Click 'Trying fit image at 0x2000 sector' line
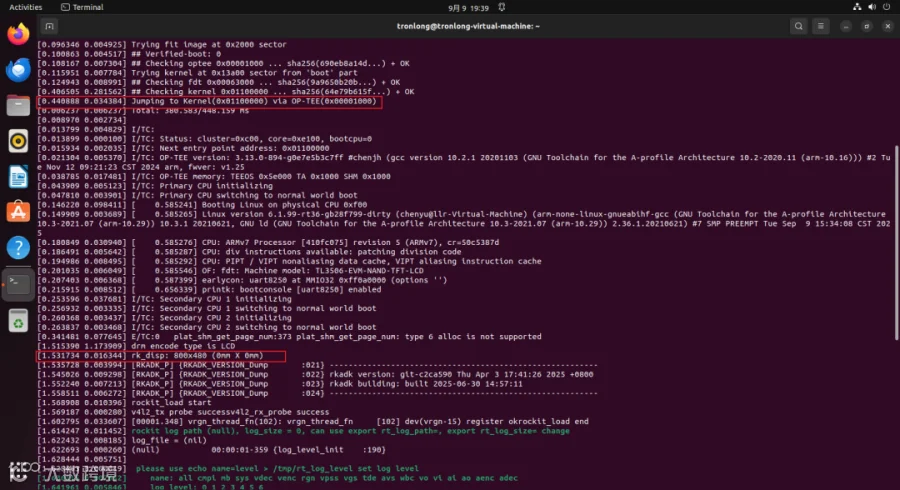The height and width of the screenshot is (490, 900). pyautogui.click(x=162, y=44)
